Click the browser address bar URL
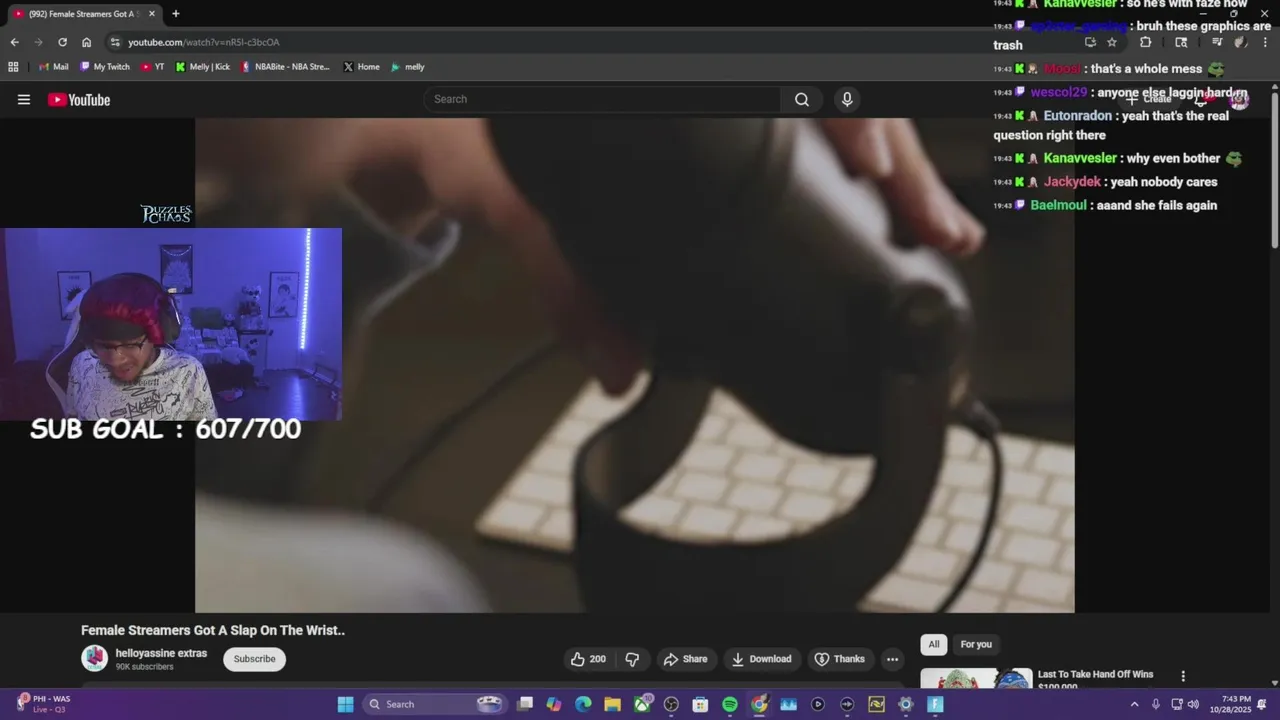This screenshot has width=1280, height=720. point(204,42)
